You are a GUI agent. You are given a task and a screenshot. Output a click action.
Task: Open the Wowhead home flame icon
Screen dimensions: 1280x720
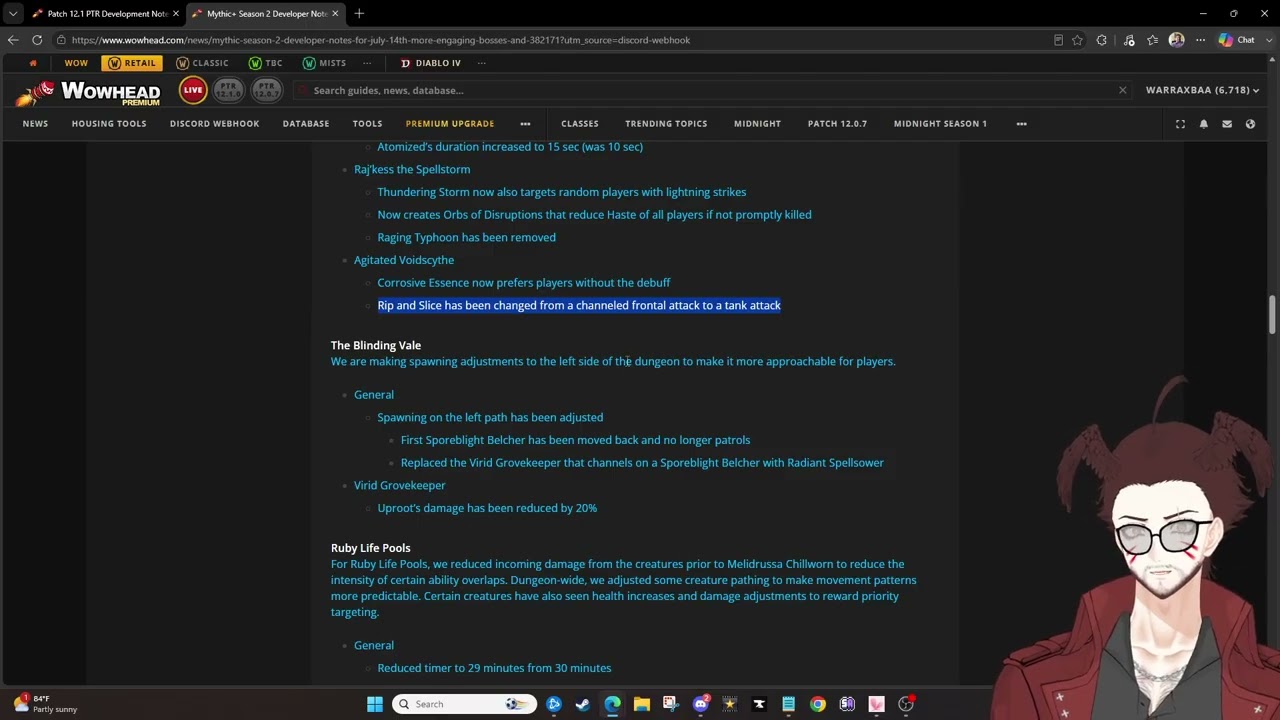33,63
